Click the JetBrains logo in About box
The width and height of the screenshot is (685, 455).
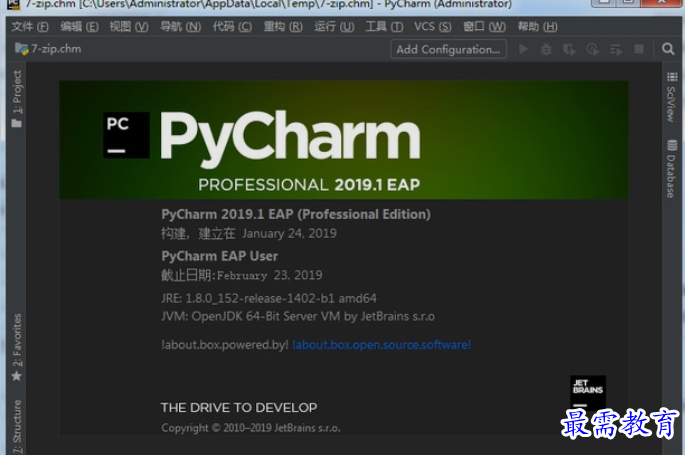[588, 392]
